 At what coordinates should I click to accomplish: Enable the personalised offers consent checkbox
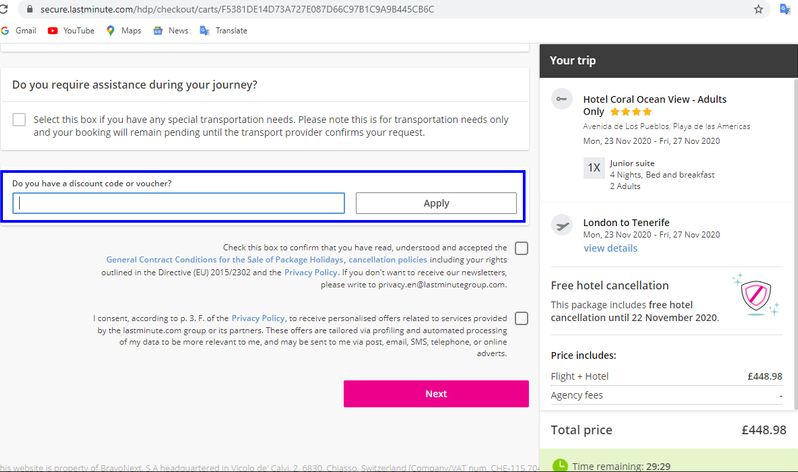(522, 319)
